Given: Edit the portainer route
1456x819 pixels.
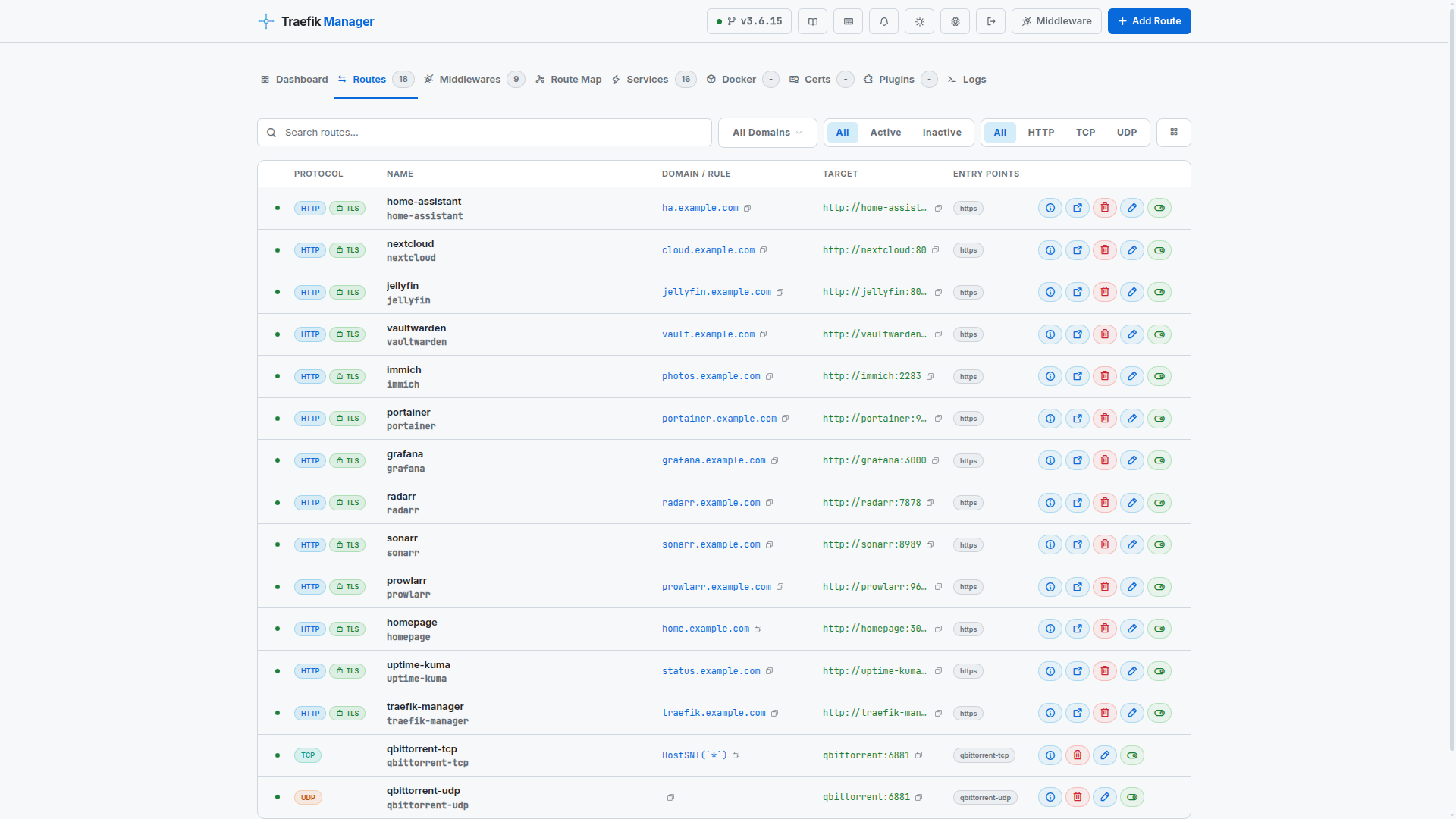Looking at the screenshot, I should click(1132, 419).
